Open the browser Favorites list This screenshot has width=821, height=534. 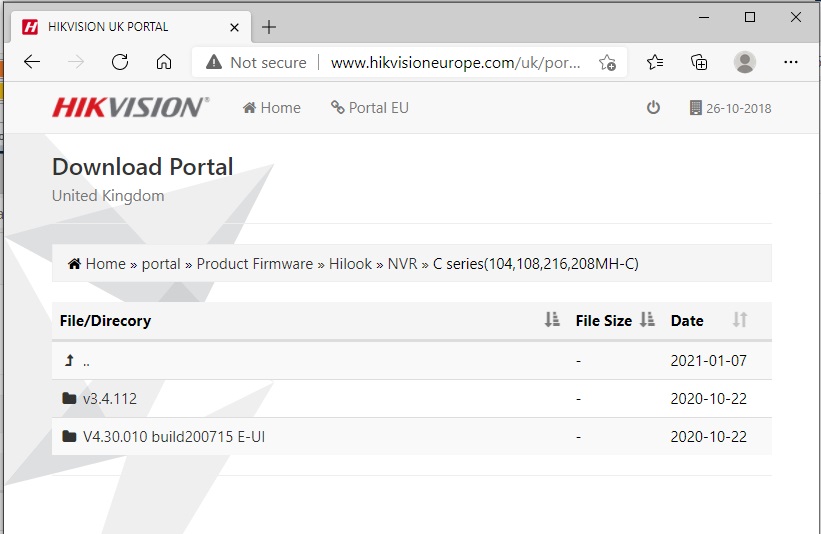655,62
